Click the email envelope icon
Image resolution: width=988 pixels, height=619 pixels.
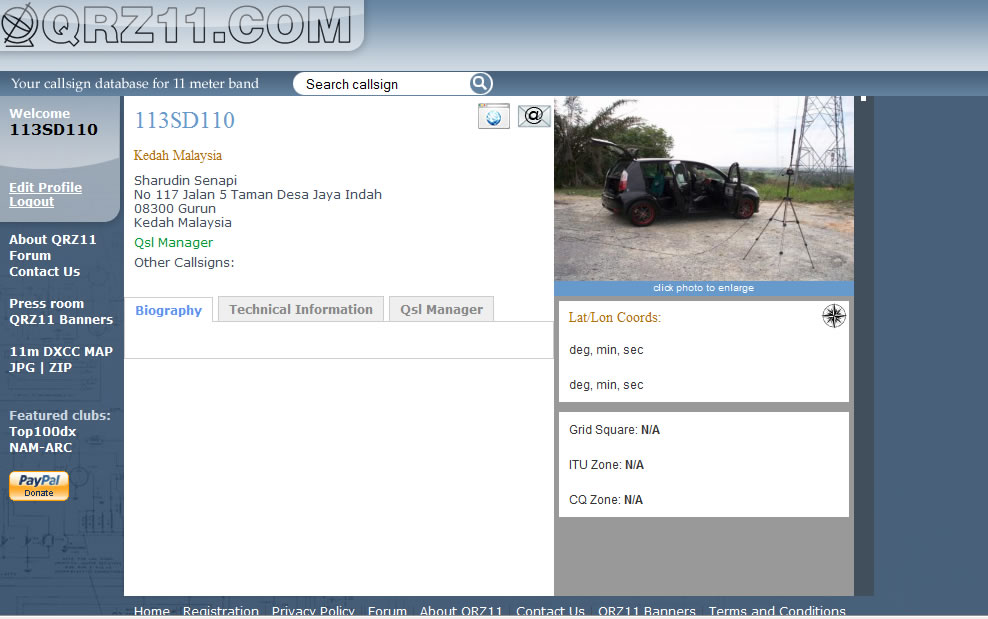[x=534, y=115]
